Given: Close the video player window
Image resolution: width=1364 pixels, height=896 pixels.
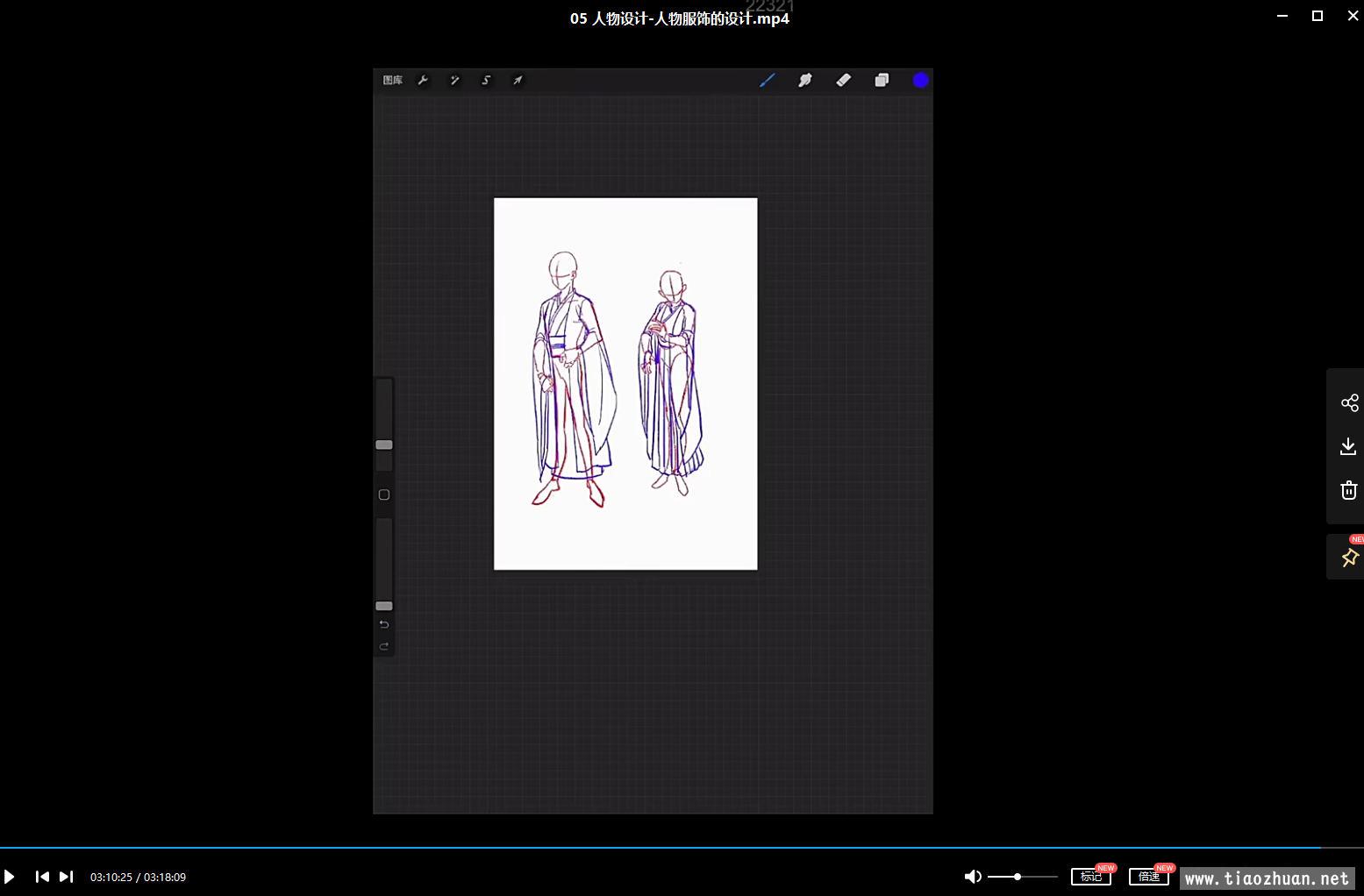Looking at the screenshot, I should [x=1353, y=16].
